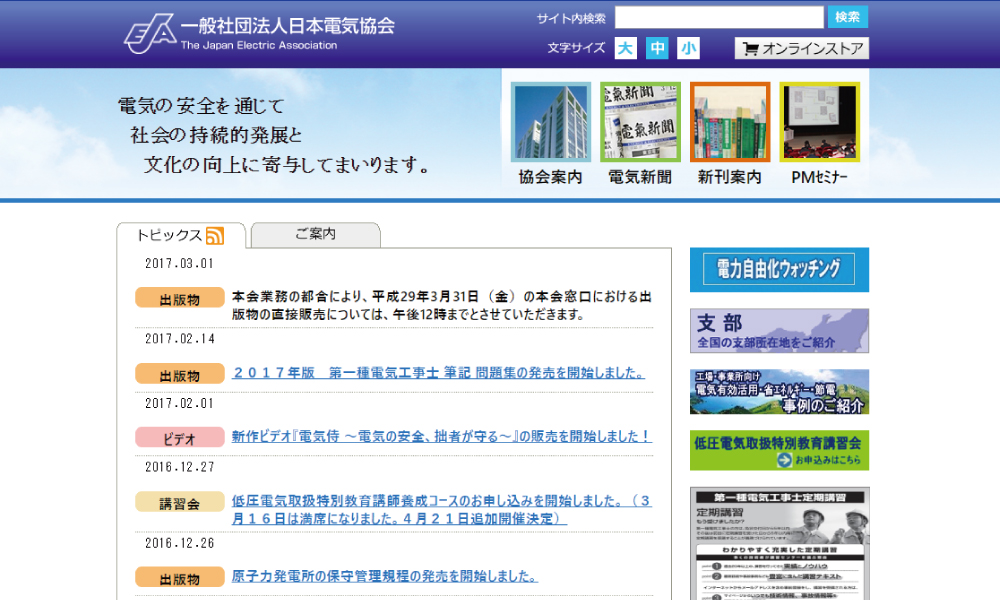Screen dimensions: 1000x600
Task: Click the 本会業務の都合により notice text
Action: pyautogui.click(x=441, y=305)
